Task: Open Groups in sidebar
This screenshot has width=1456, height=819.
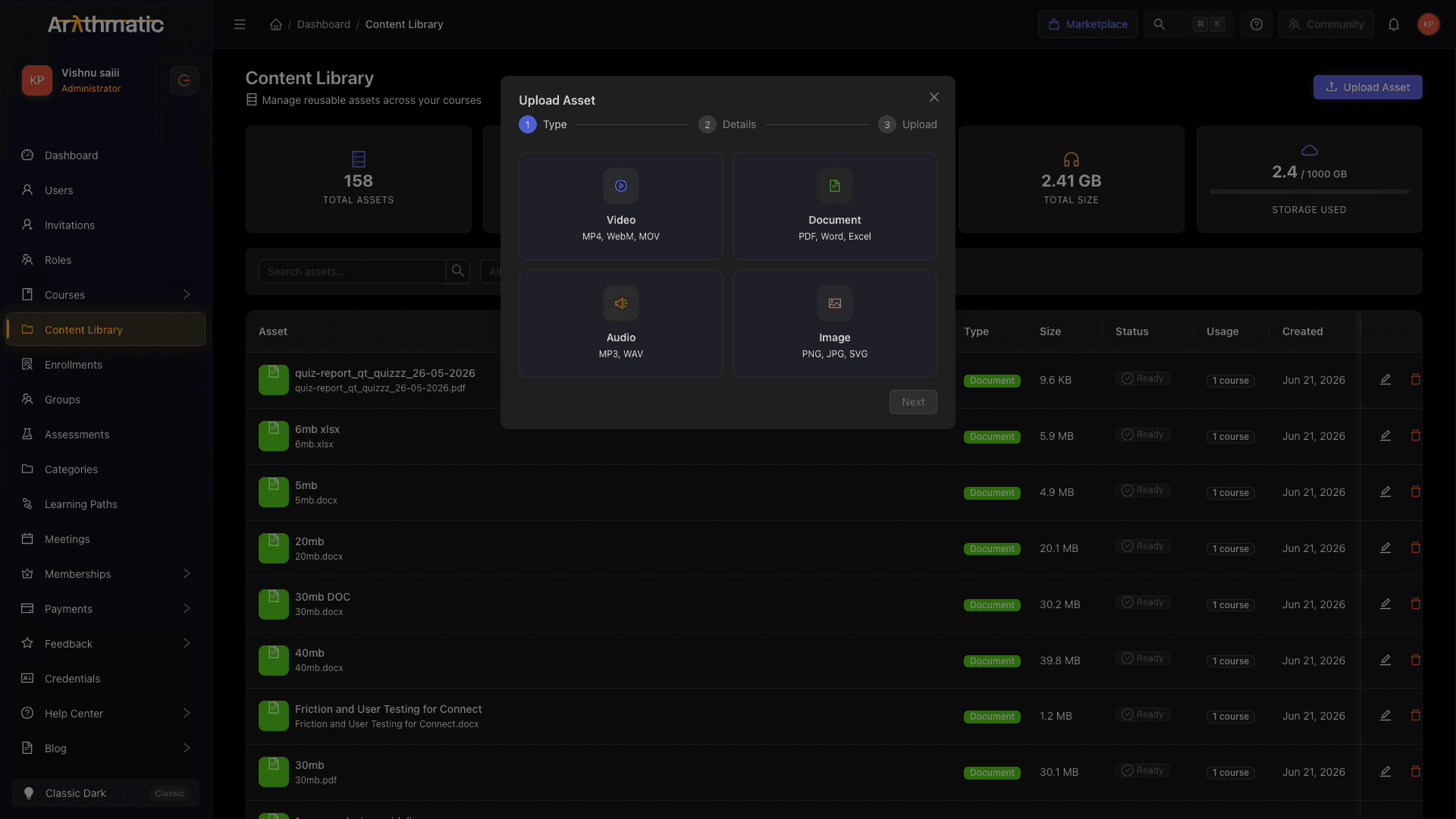Action: tap(105, 400)
